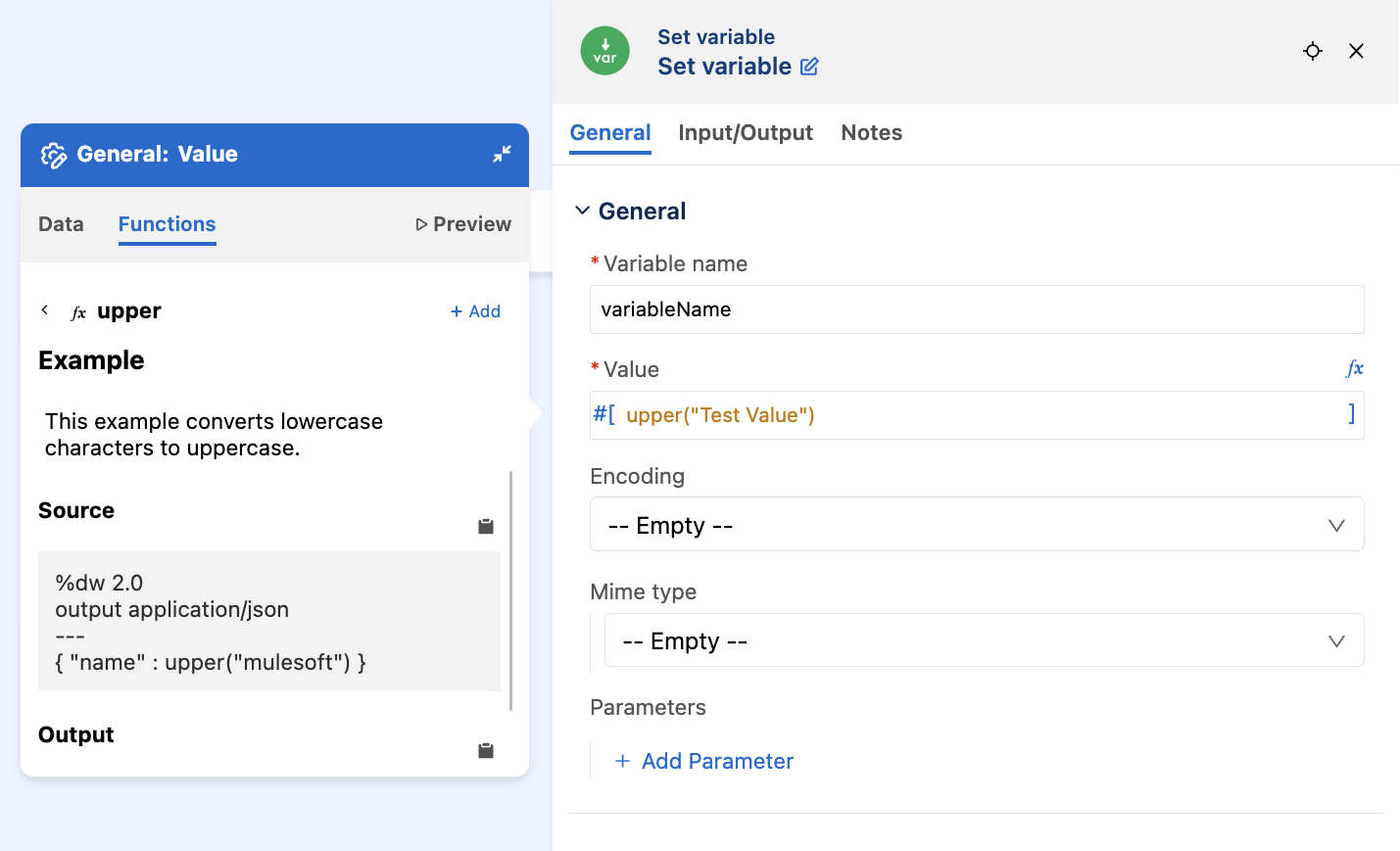
Task: Switch to the Data tab
Action: click(x=61, y=224)
